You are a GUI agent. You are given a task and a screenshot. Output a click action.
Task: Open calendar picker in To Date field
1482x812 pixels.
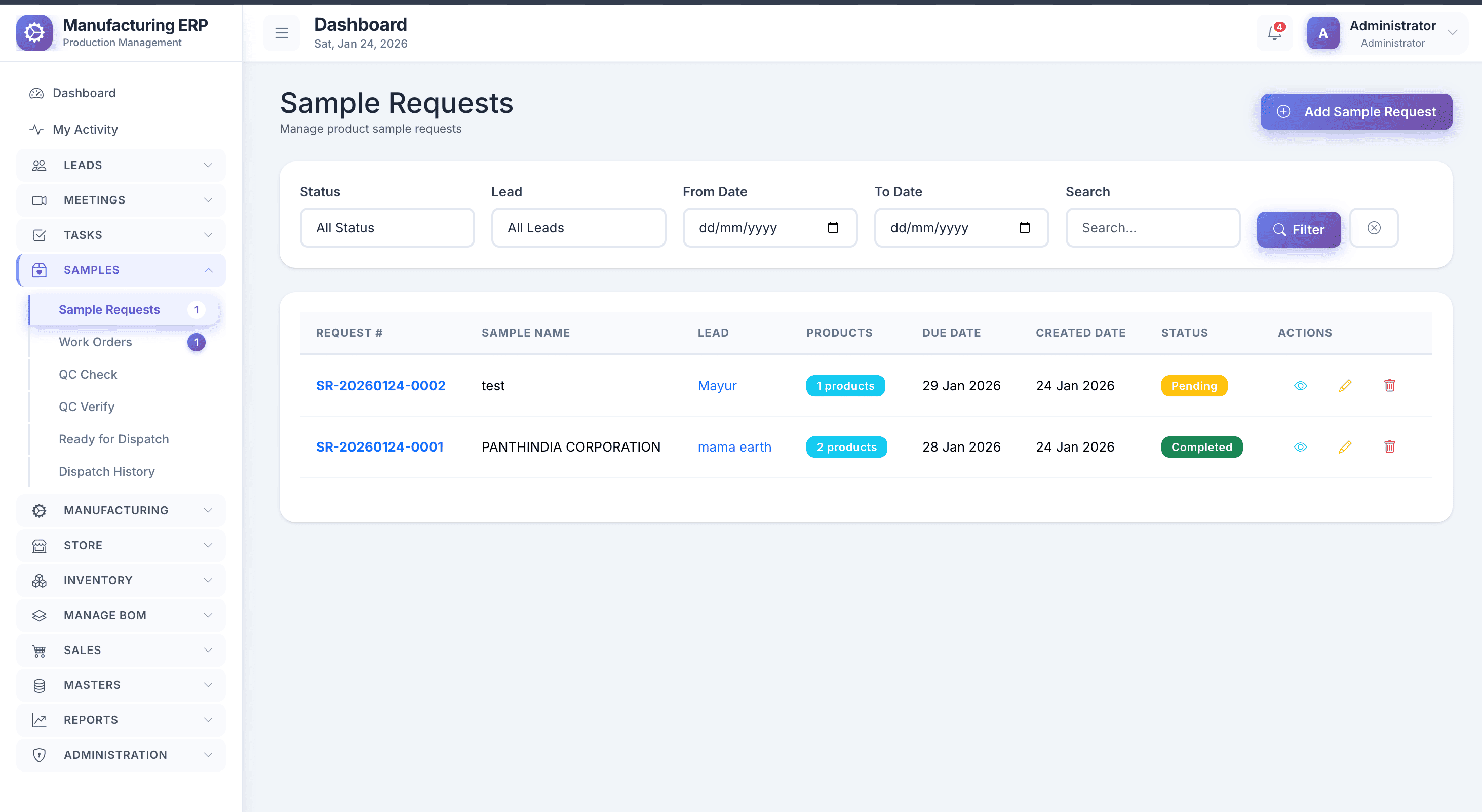pyautogui.click(x=1024, y=228)
